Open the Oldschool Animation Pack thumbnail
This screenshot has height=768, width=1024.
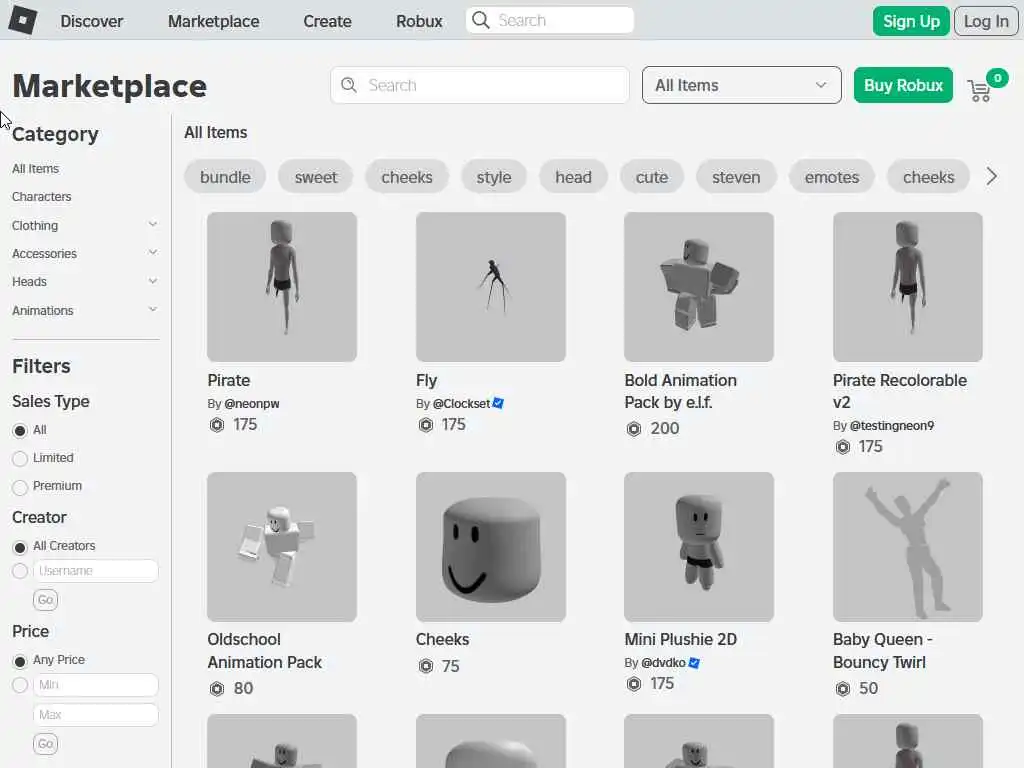pos(282,547)
